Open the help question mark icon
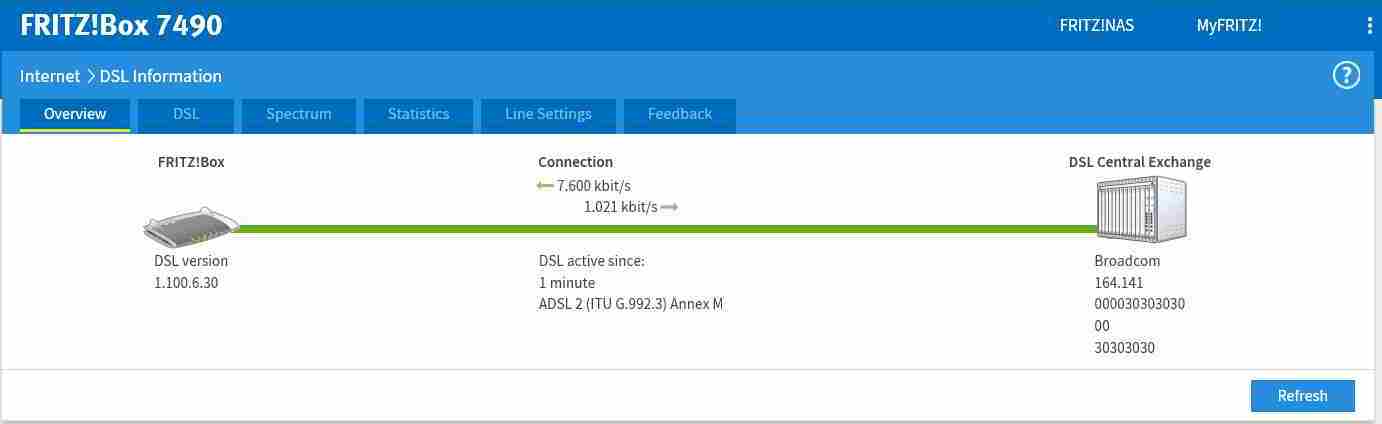 click(1346, 75)
